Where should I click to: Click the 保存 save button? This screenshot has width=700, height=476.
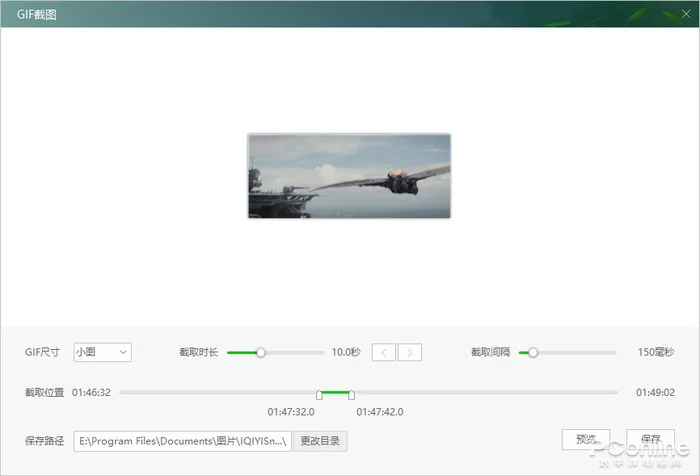click(x=650, y=439)
